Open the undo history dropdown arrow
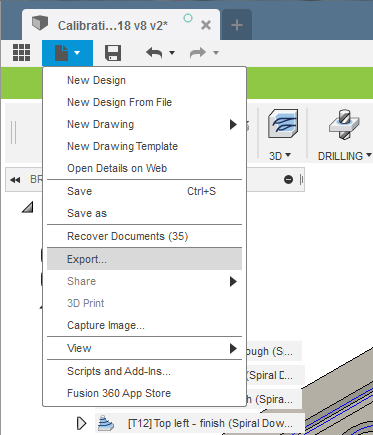The image size is (373, 435). tap(172, 53)
